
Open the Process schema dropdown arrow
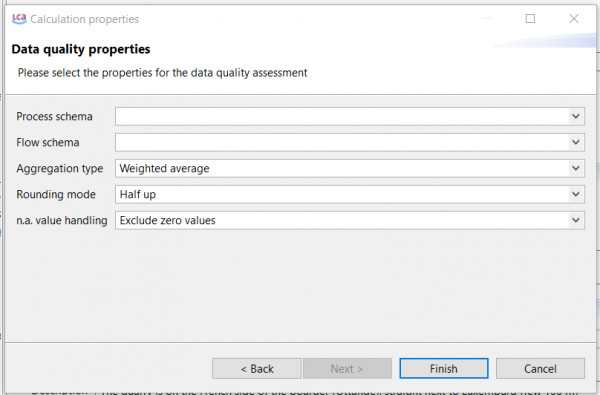576,116
